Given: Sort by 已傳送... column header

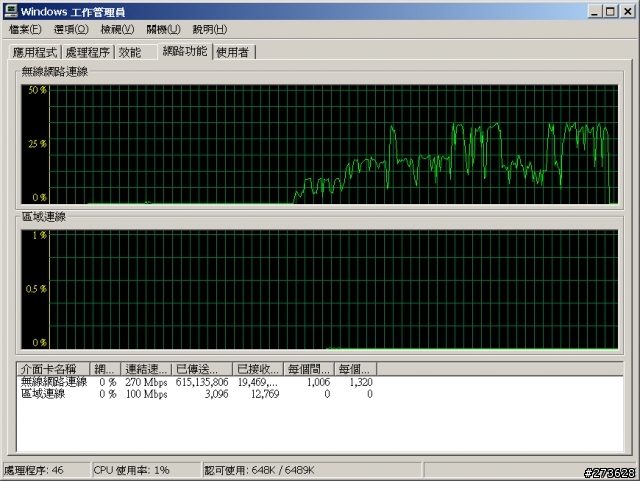Looking at the screenshot, I should click(202, 369).
